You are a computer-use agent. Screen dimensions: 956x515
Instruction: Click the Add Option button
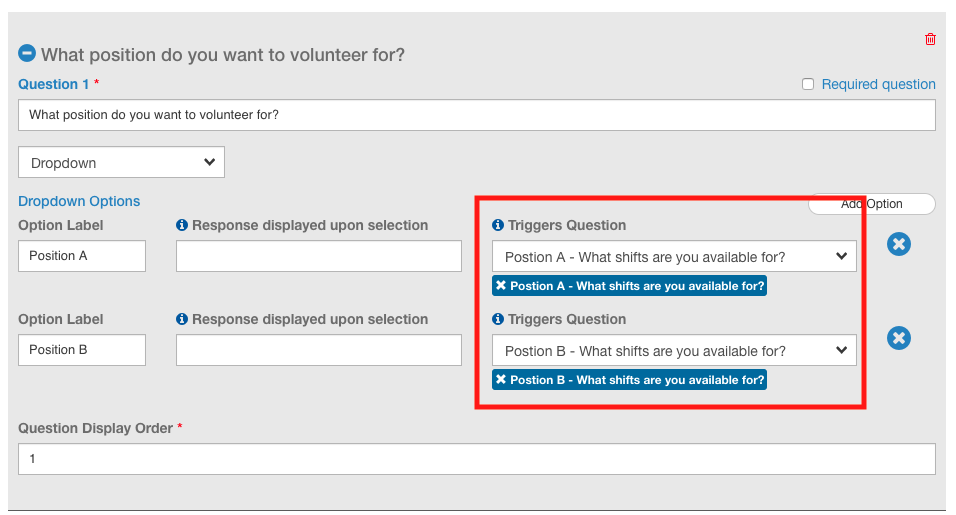pos(871,204)
